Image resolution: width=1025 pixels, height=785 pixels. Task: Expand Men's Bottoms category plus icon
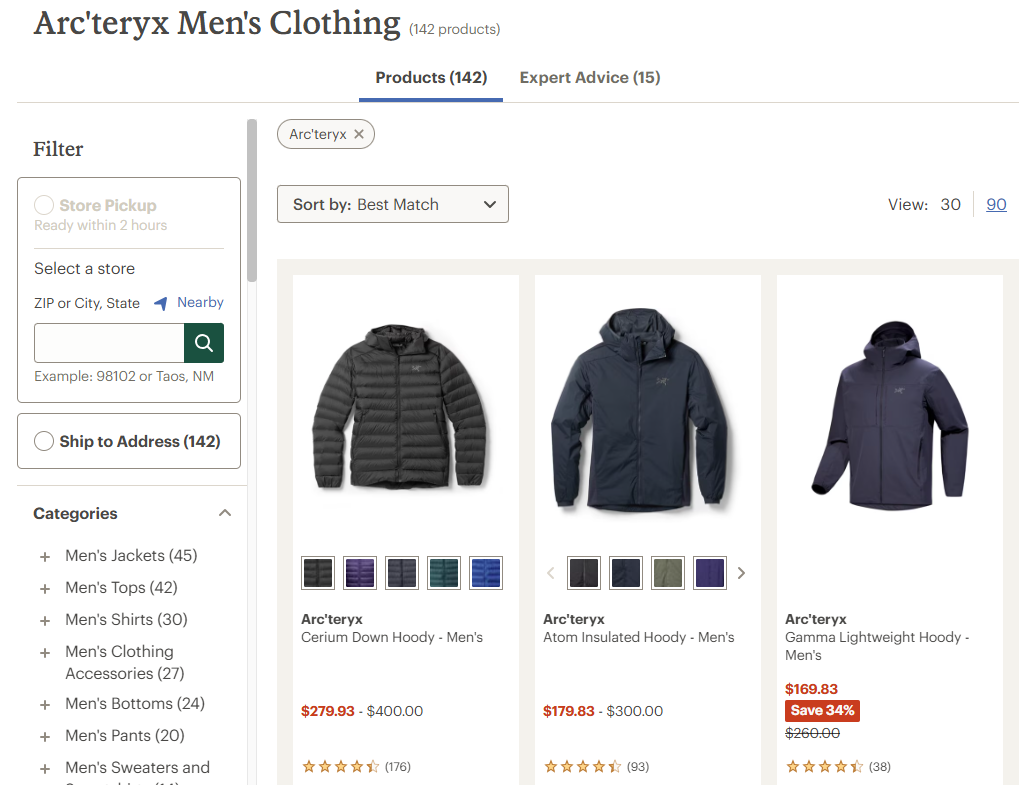tap(45, 705)
